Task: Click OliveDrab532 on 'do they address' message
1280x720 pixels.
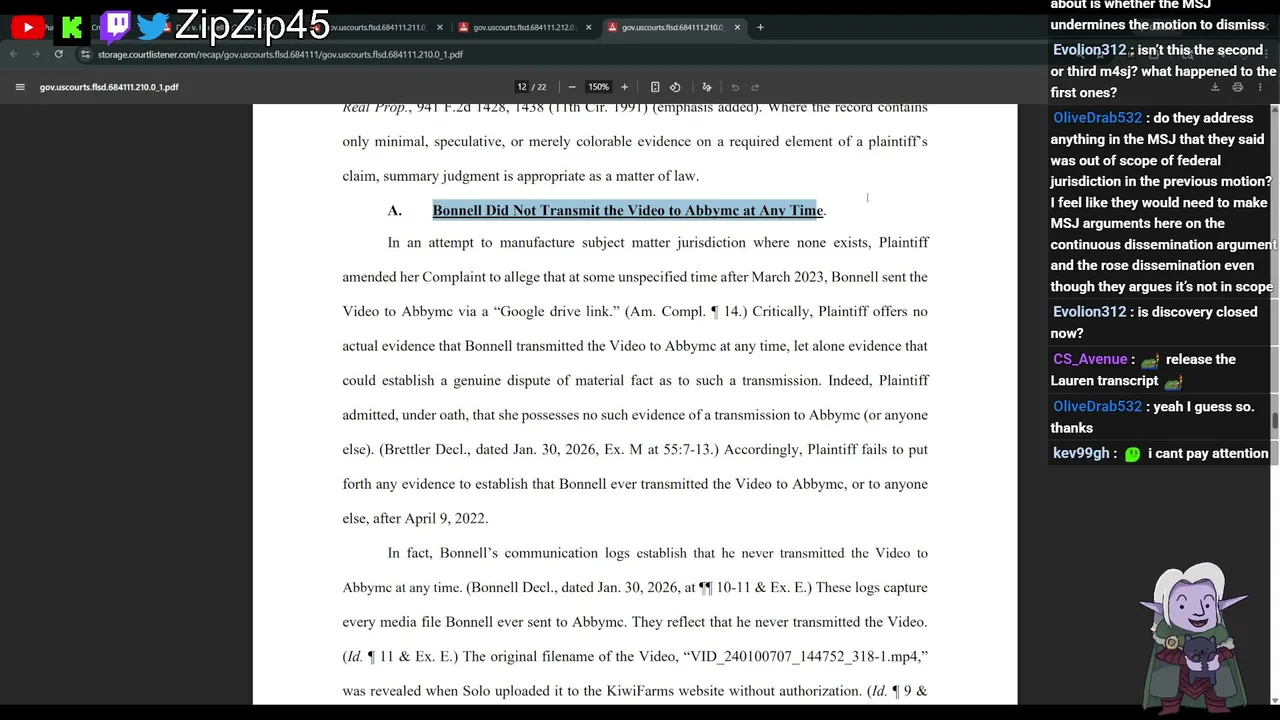Action: (1097, 118)
